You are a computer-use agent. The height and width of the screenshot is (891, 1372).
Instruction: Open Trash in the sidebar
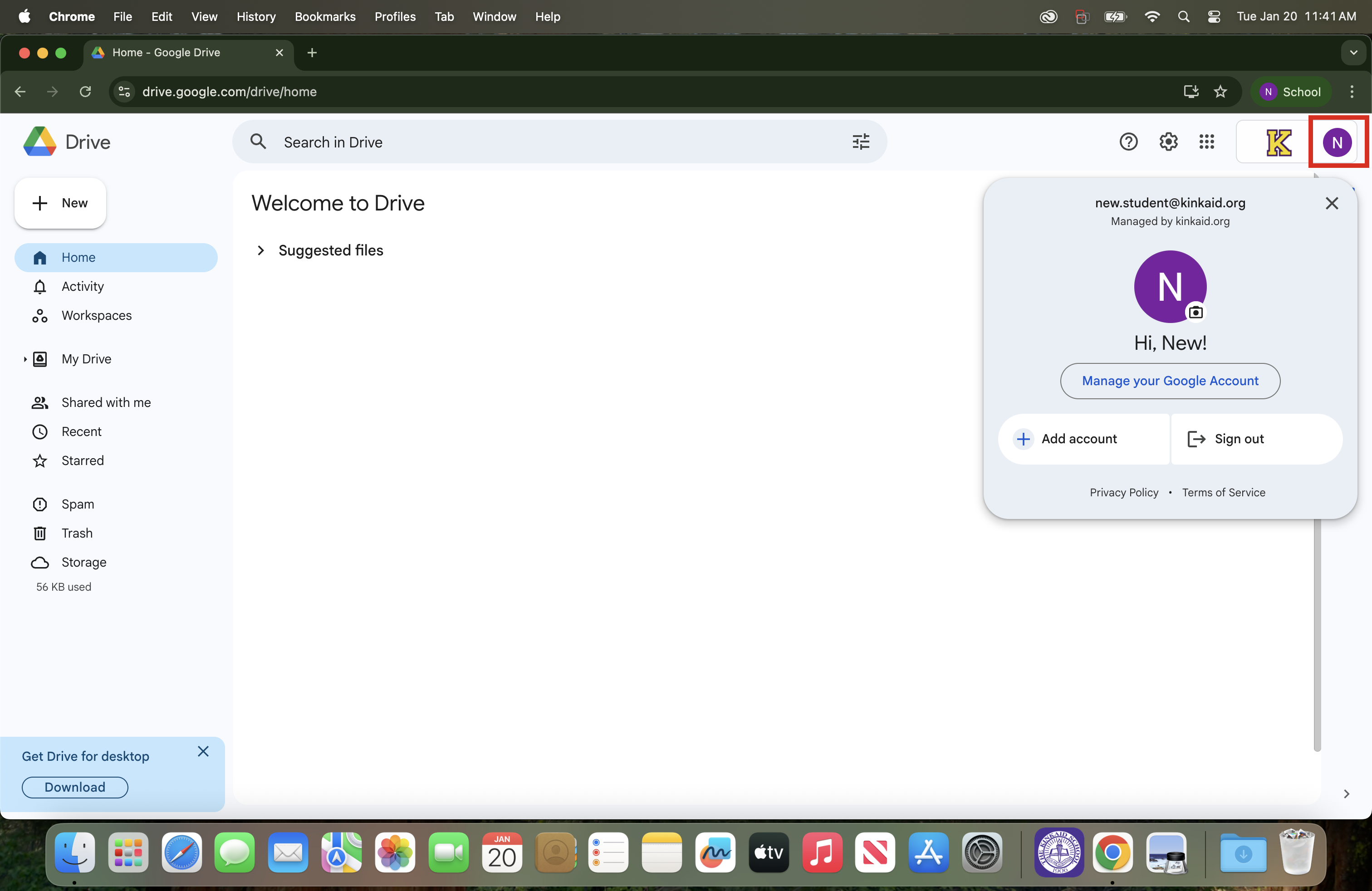(77, 533)
